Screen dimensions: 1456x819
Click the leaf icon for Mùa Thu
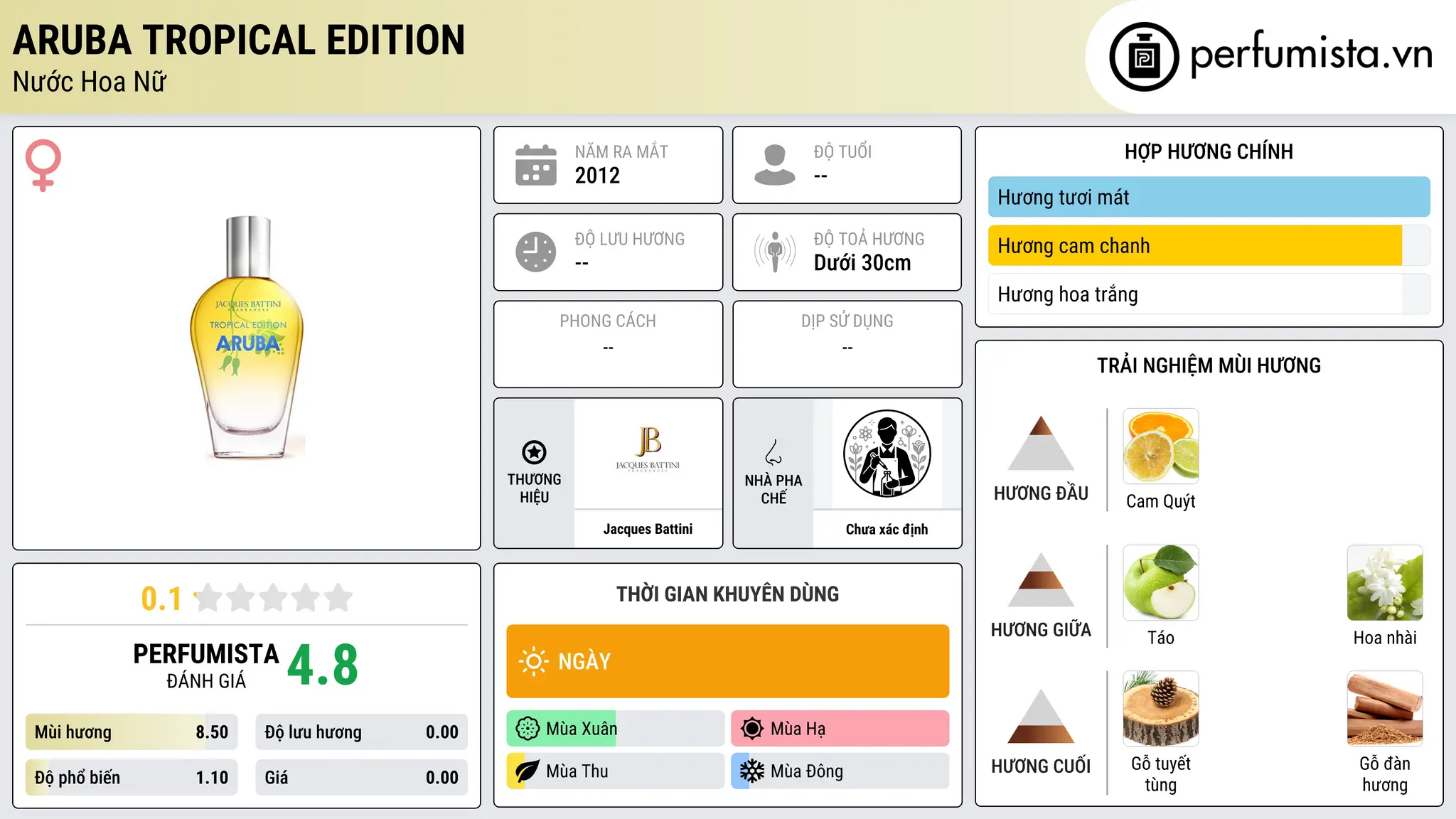pyautogui.click(x=528, y=771)
